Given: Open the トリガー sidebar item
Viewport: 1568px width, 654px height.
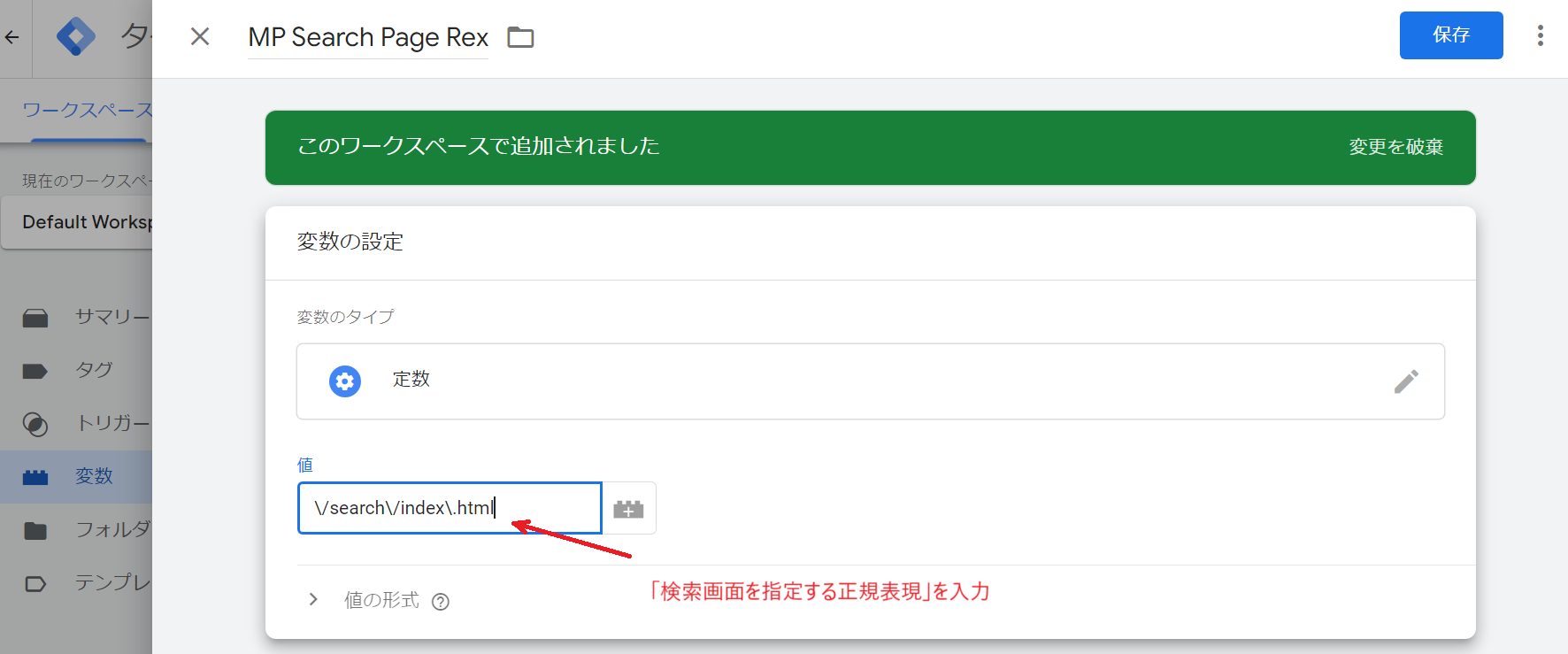Looking at the screenshot, I should [x=76, y=423].
